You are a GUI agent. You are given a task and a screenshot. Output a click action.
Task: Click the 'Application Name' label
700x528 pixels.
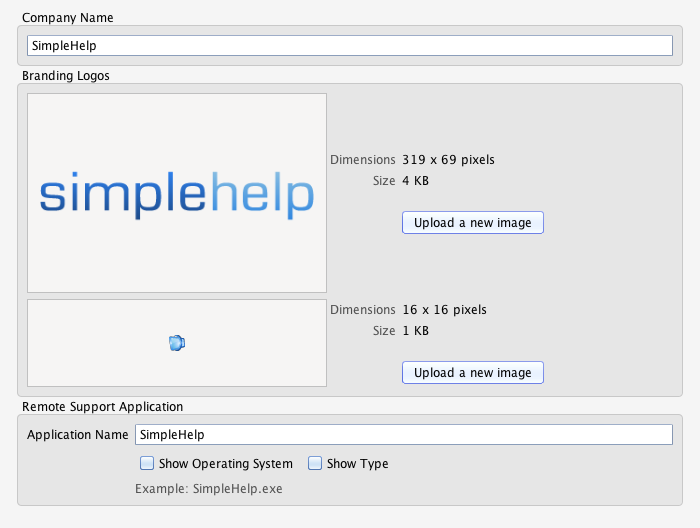coord(78,435)
